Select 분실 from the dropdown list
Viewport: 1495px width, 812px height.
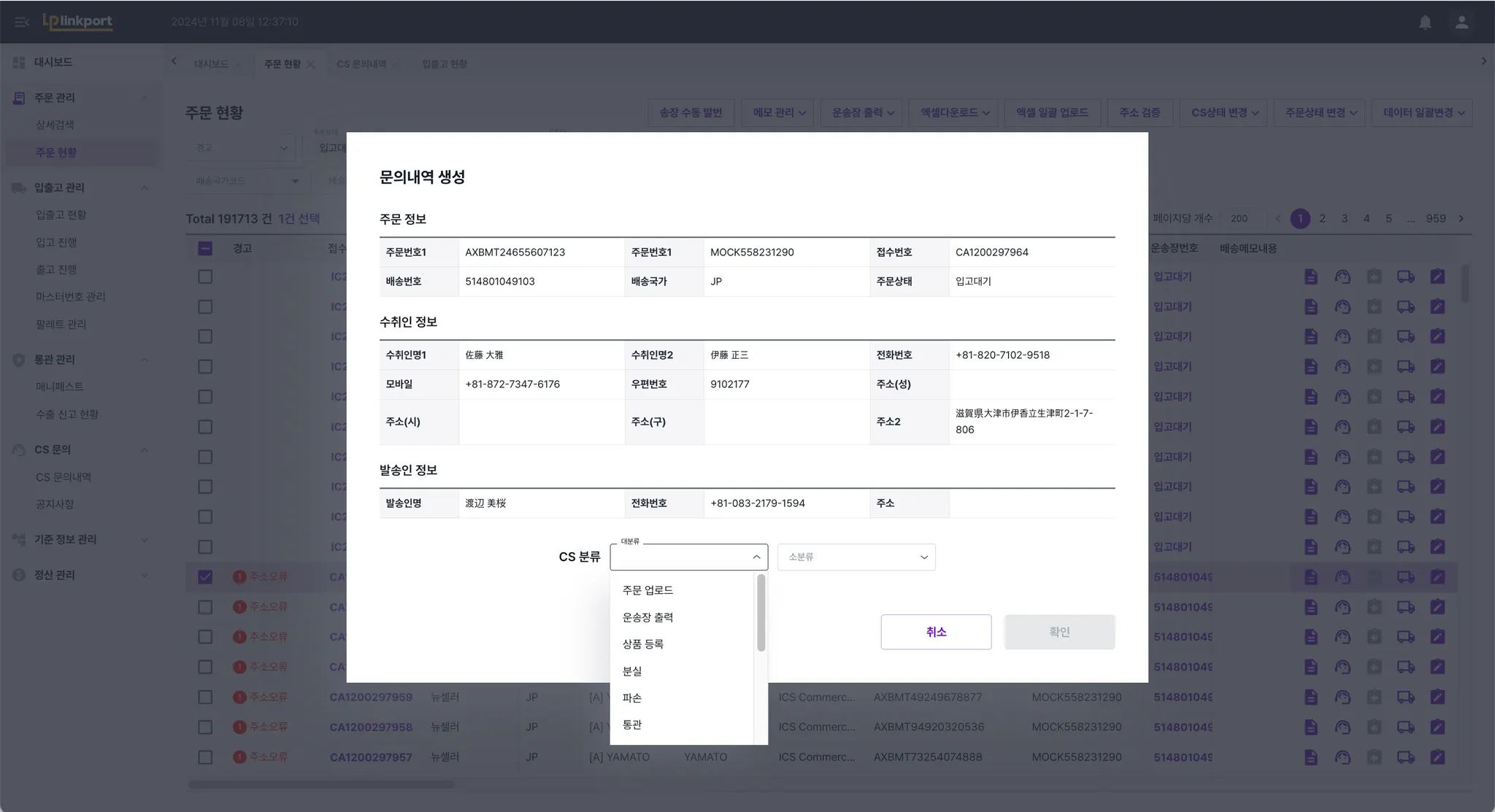coord(632,671)
